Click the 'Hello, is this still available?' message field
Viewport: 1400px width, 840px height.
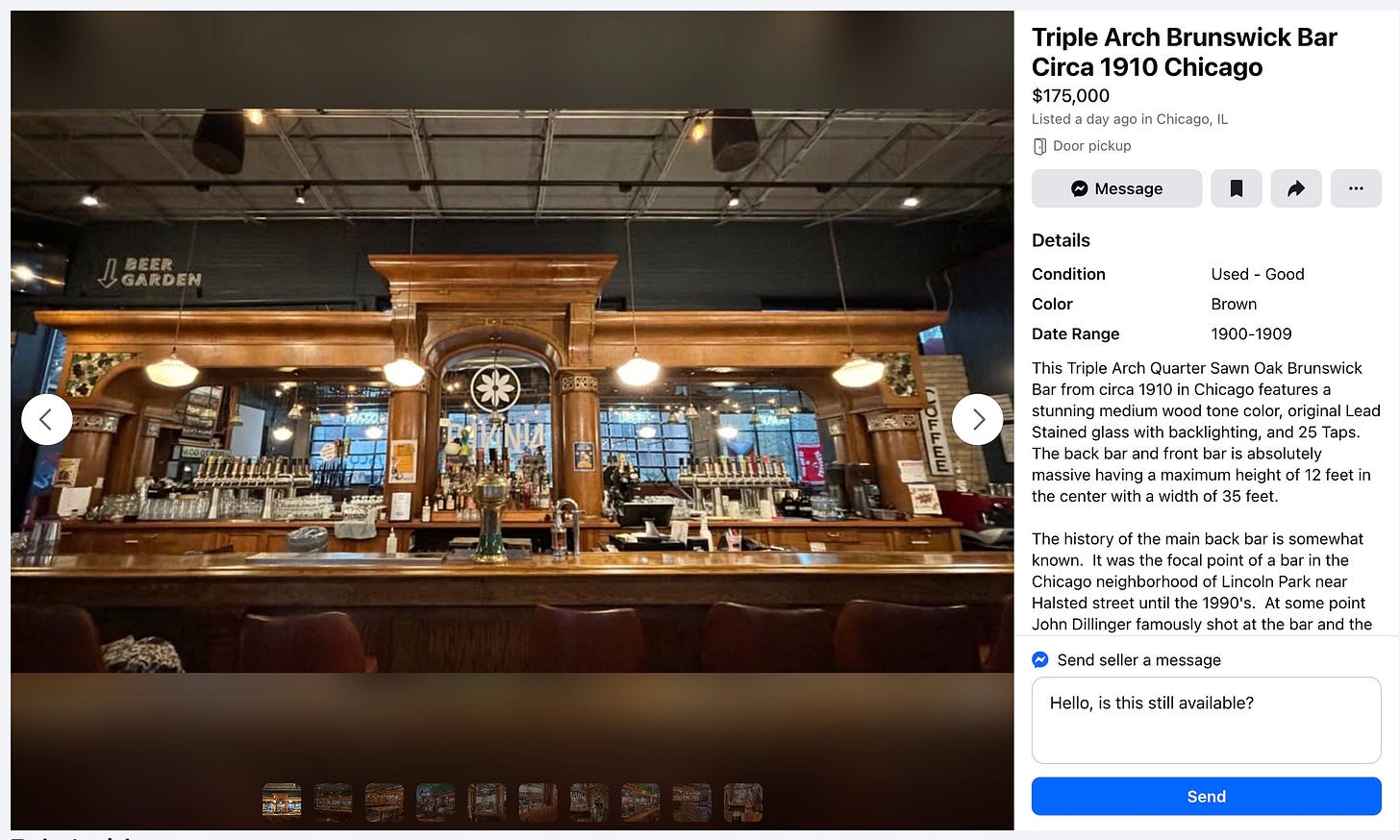click(x=1206, y=720)
